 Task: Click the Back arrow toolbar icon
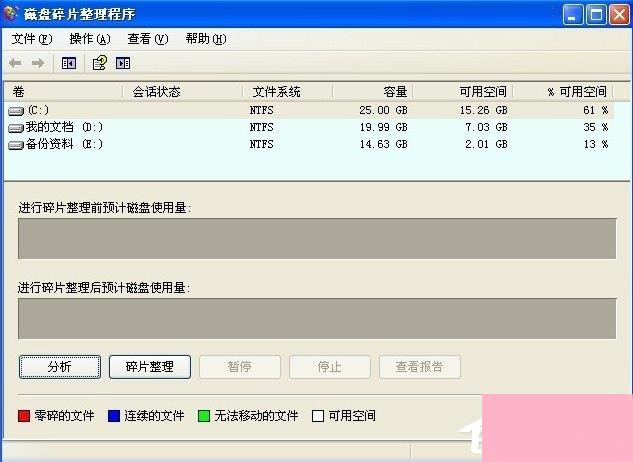pyautogui.click(x=15, y=63)
